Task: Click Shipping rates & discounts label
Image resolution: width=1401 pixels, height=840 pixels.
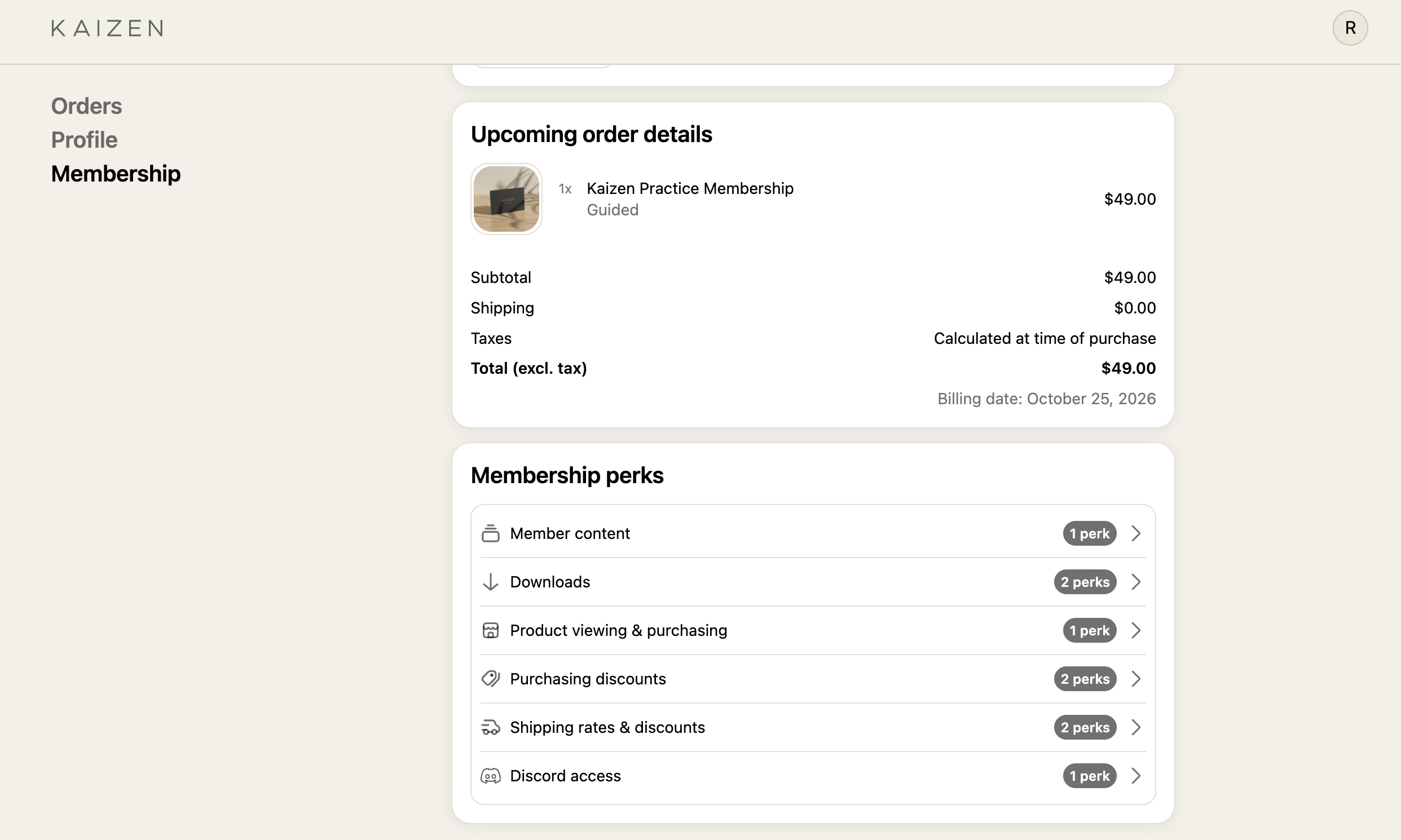Action: coord(607,727)
